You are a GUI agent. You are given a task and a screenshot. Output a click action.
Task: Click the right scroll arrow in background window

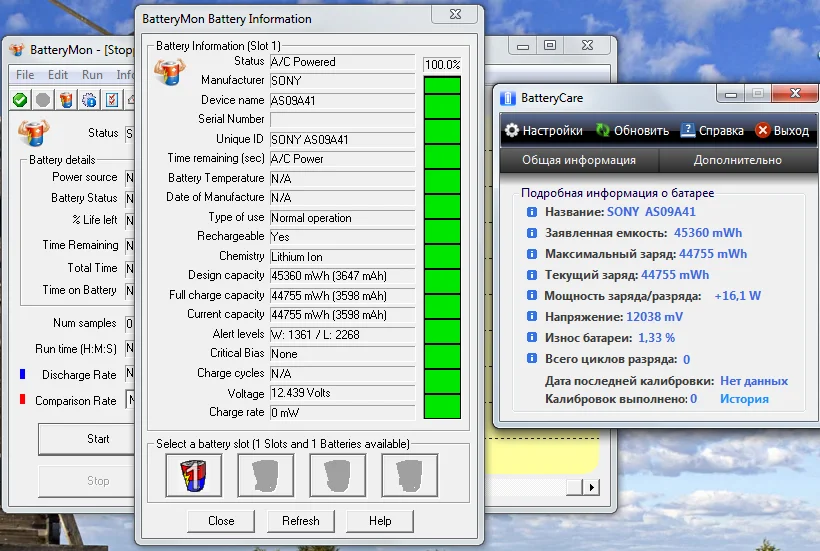[x=591, y=487]
